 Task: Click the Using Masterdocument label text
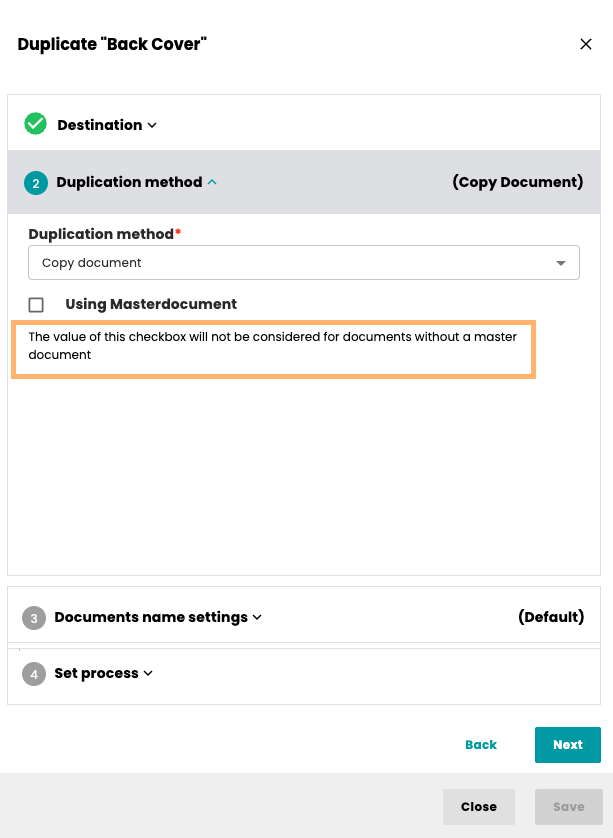[151, 304]
